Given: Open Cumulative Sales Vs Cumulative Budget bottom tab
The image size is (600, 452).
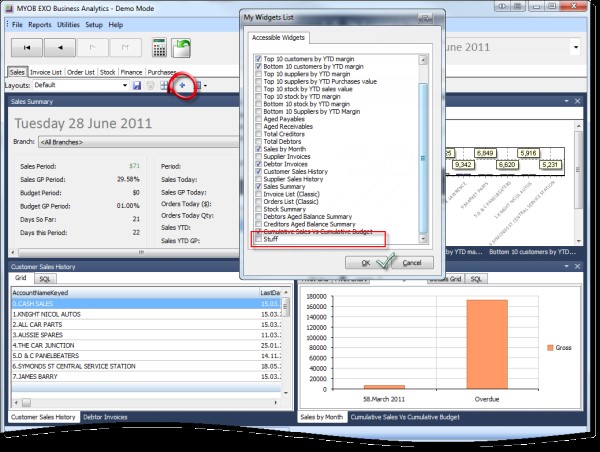Looking at the screenshot, I should coord(405,417).
